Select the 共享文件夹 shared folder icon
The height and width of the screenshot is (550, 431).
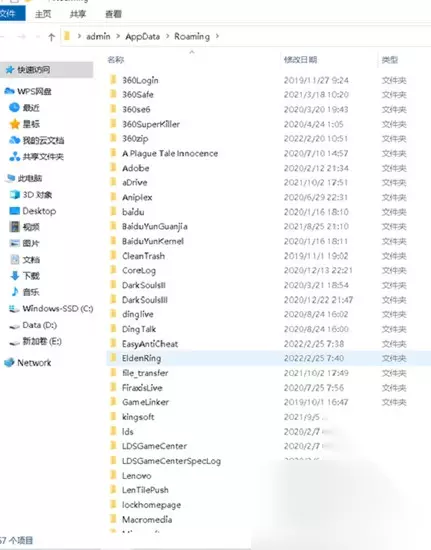click(14, 156)
